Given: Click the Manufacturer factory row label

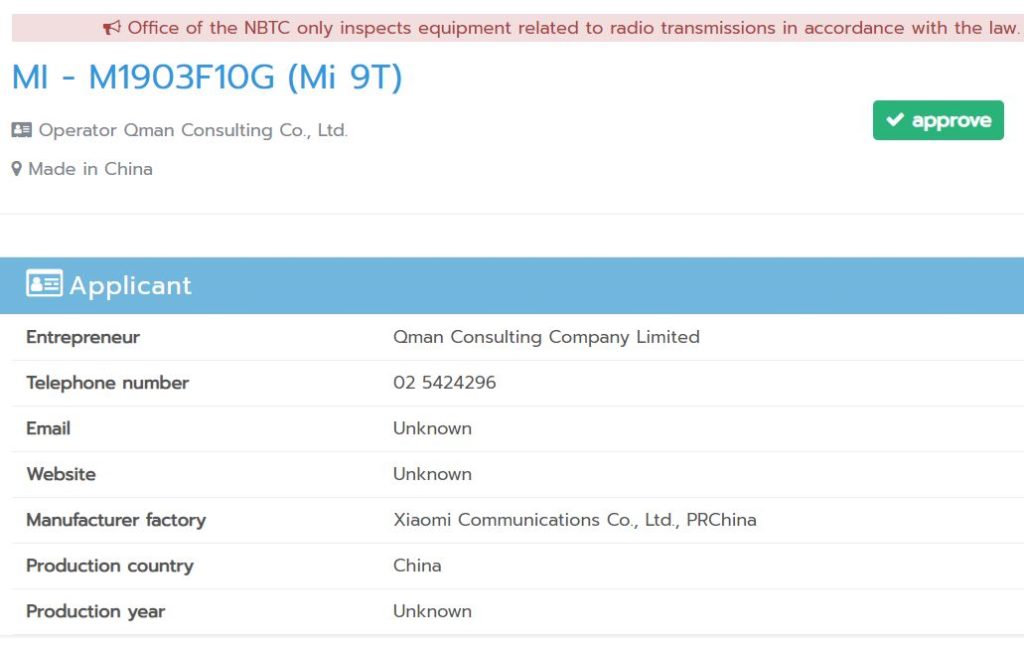Looking at the screenshot, I should (x=116, y=520).
